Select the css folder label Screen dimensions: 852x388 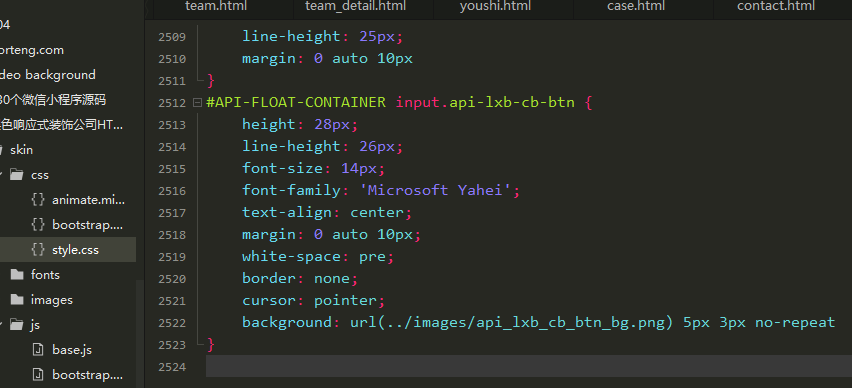(x=40, y=175)
